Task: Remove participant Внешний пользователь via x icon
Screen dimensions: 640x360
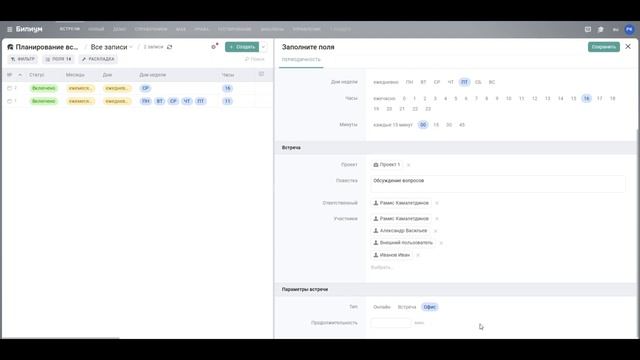Action: [441, 243]
